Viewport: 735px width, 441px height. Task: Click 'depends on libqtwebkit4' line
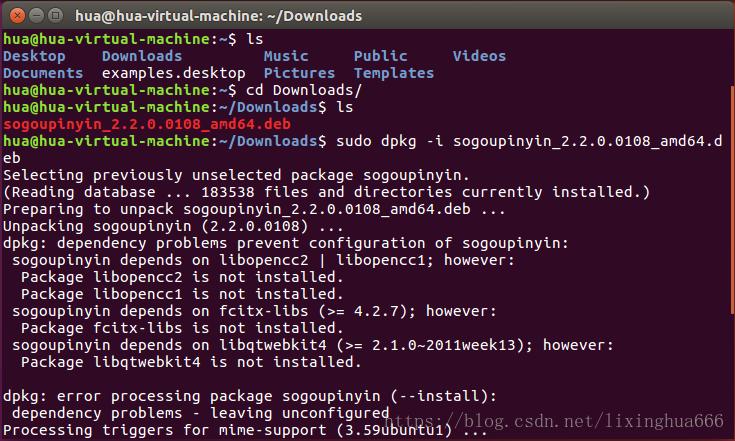[313, 345]
